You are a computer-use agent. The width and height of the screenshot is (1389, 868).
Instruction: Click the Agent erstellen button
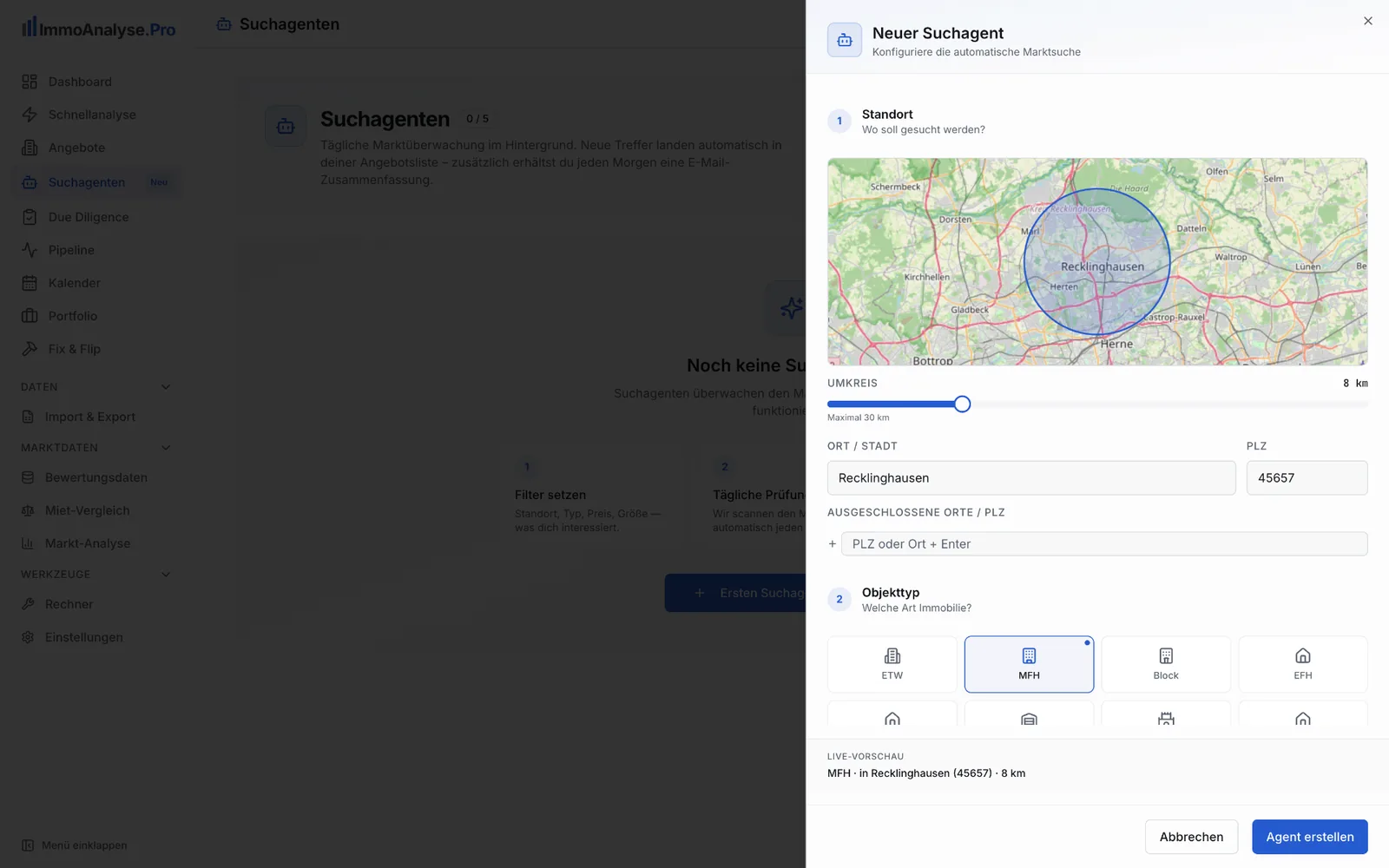(x=1310, y=837)
